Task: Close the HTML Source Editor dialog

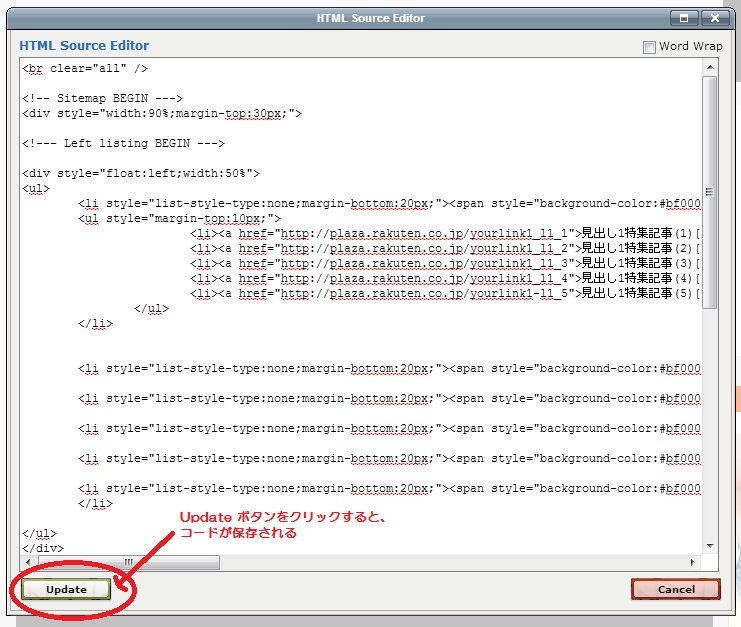Action: coord(713,17)
